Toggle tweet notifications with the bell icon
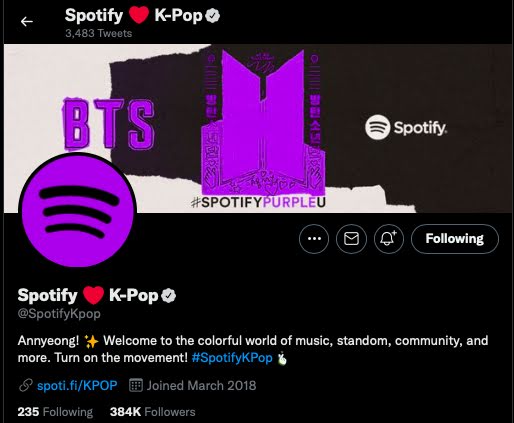The height and width of the screenshot is (423, 514). (389, 239)
